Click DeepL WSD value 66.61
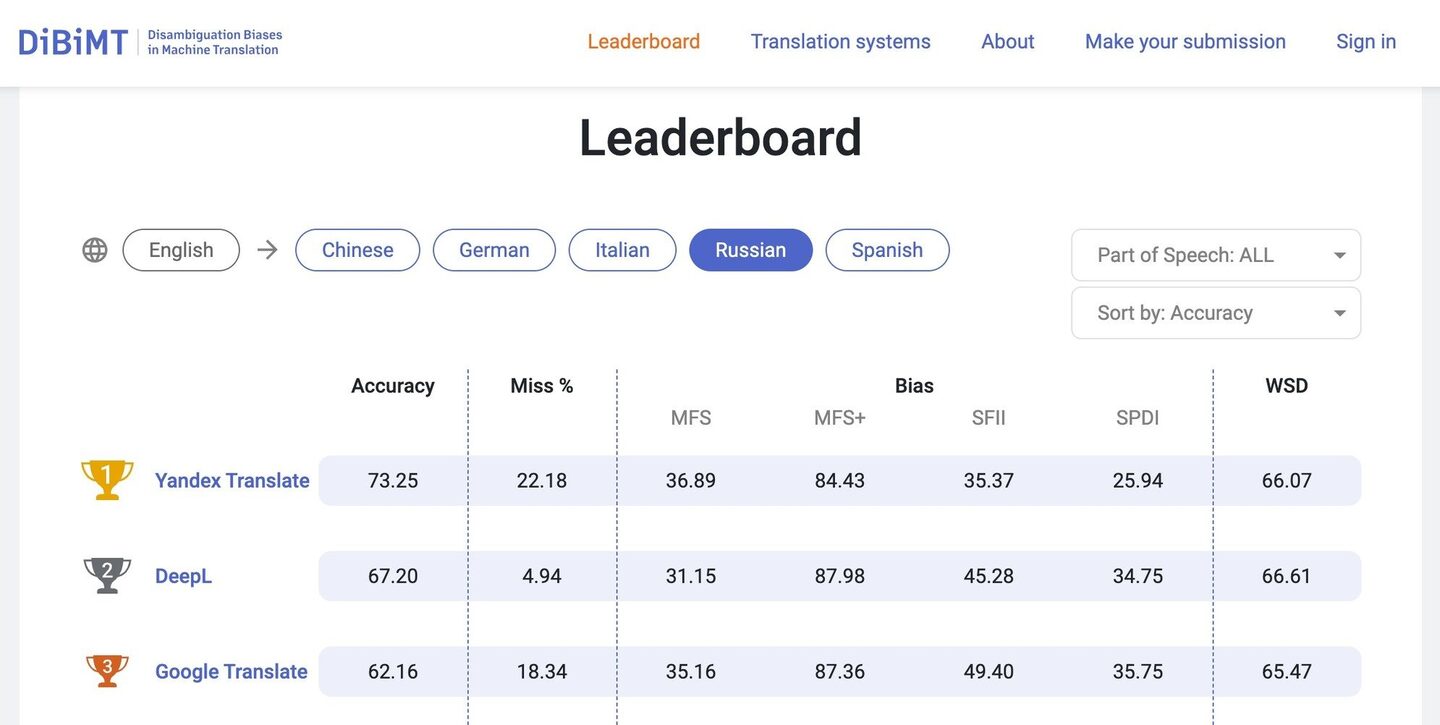Screen dimensions: 1440x725 tap(1287, 577)
